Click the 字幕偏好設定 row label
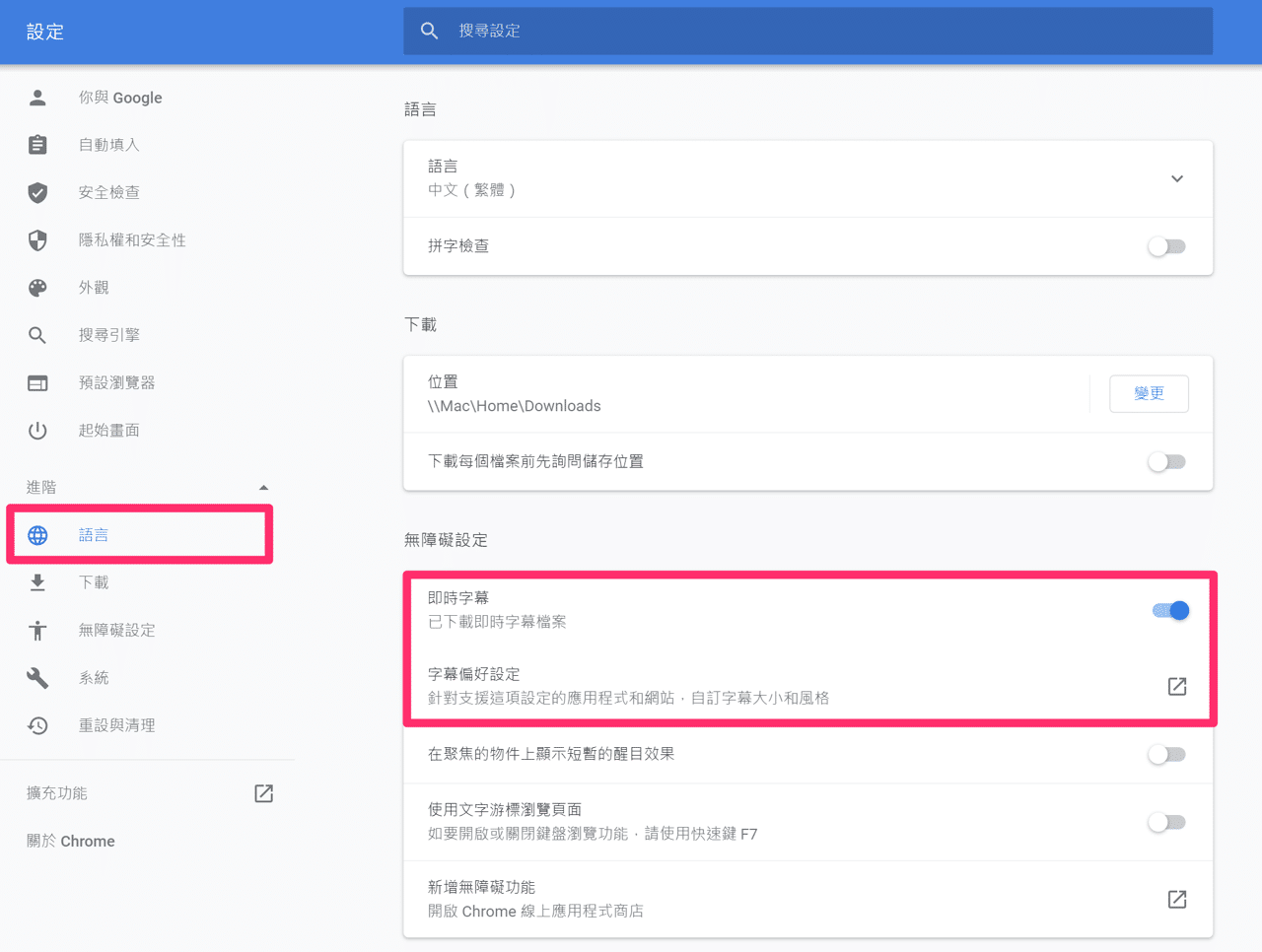Viewport: 1262px width, 952px height. tap(473, 674)
